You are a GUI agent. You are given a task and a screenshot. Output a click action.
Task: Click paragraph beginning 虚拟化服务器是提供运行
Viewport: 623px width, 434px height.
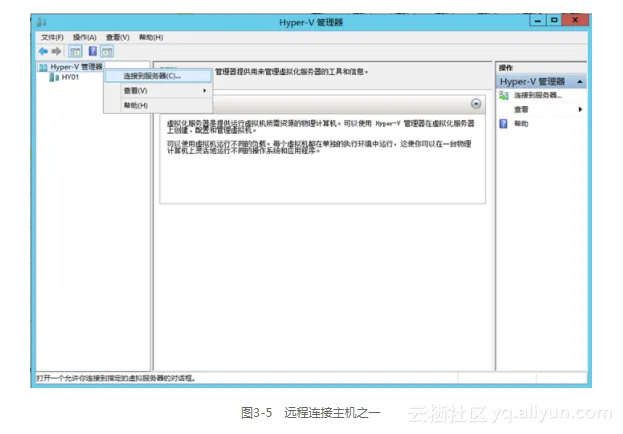(320, 126)
